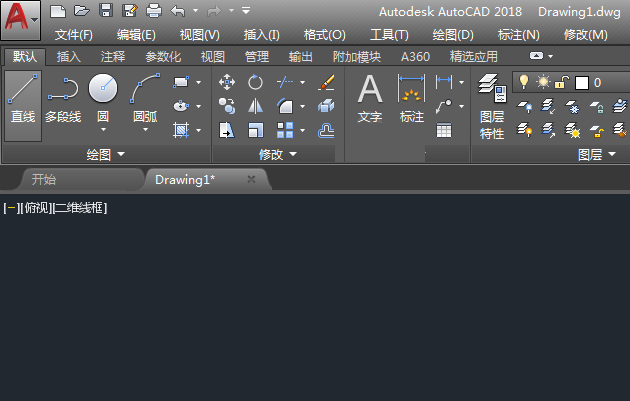Click the layer Freeze snowflake icon

(x=573, y=106)
